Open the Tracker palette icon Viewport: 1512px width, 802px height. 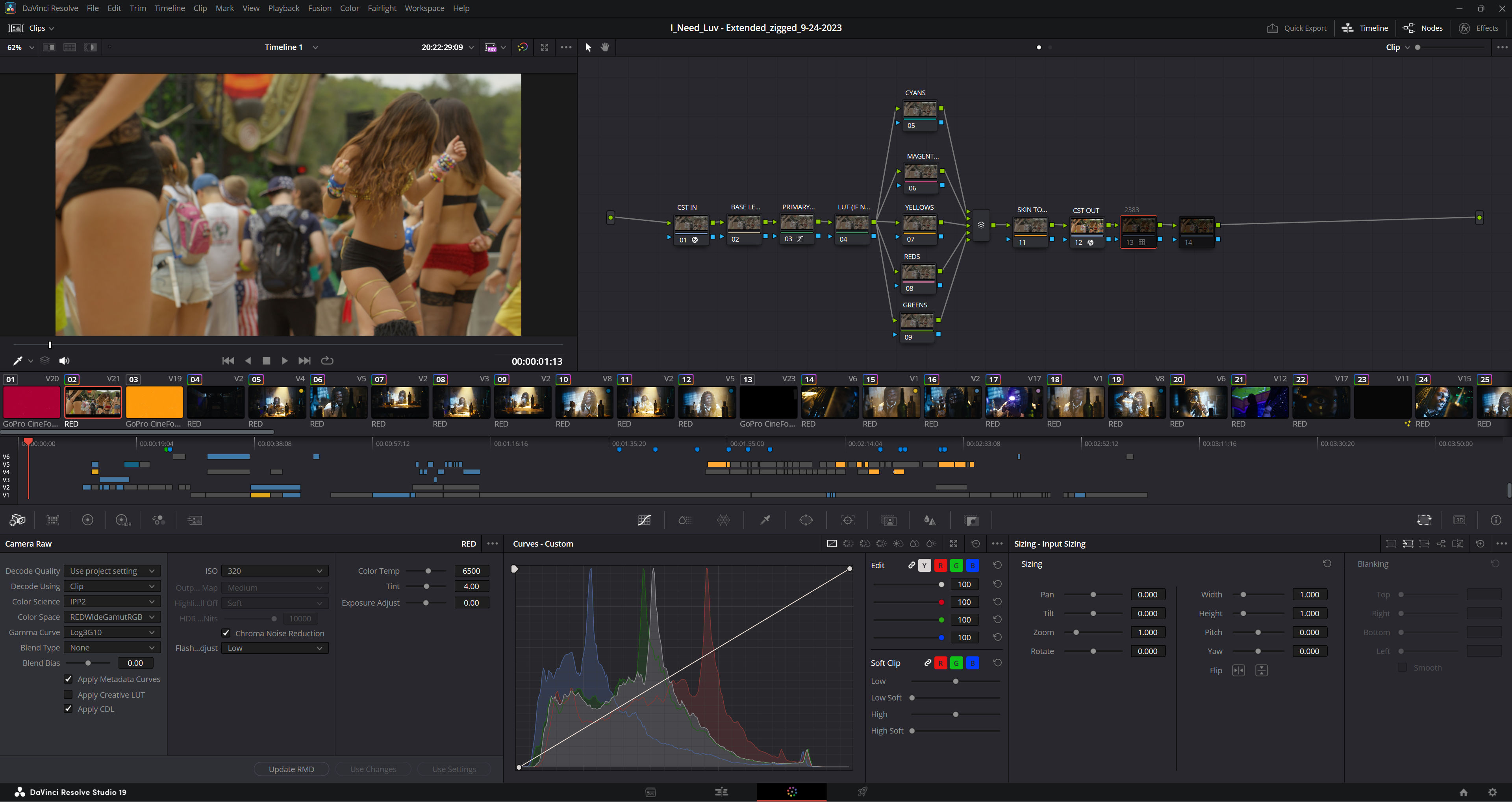click(848, 520)
